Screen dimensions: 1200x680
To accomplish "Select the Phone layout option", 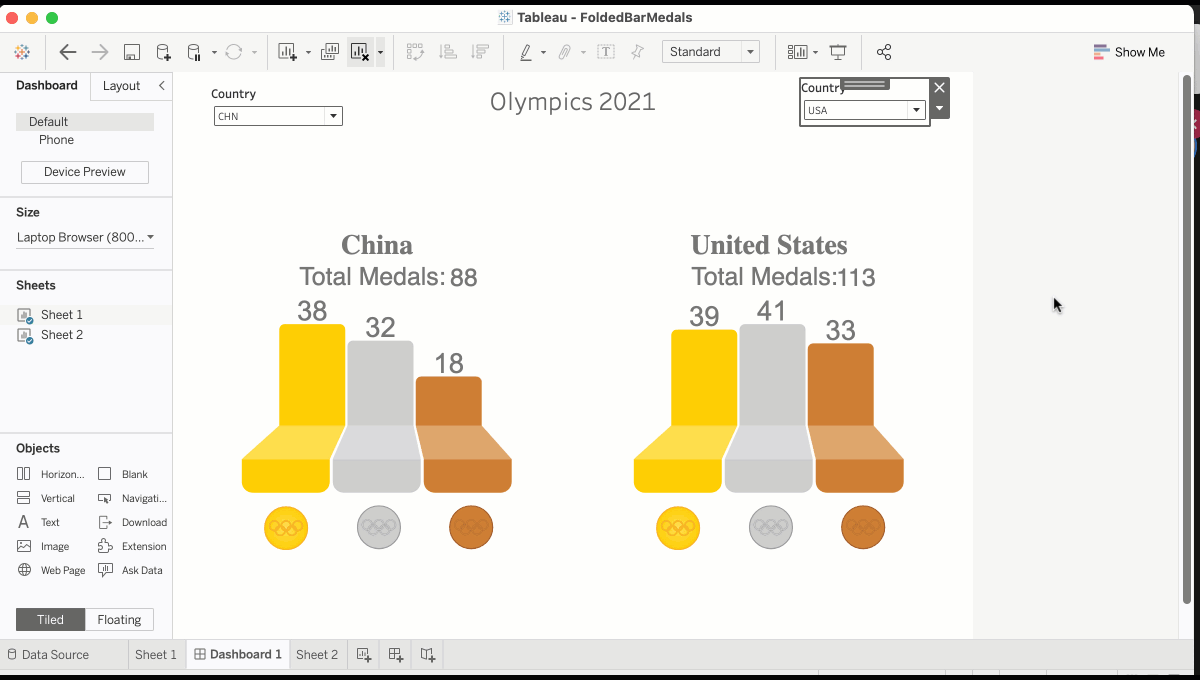I will [56, 140].
